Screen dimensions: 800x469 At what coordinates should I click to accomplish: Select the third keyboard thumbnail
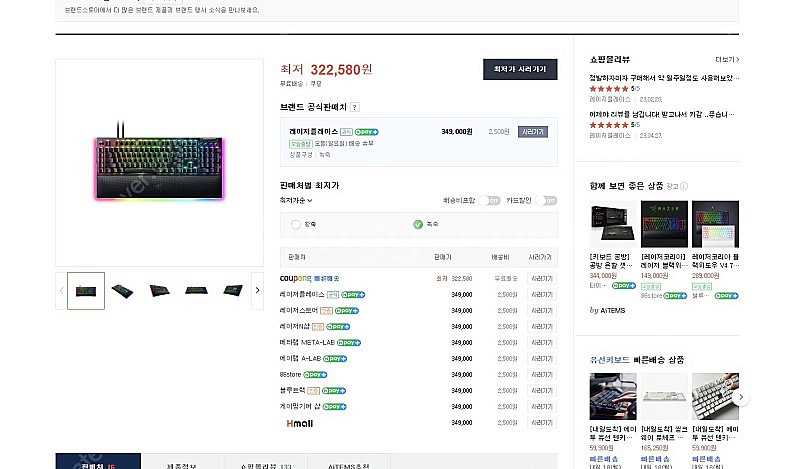pyautogui.click(x=159, y=291)
